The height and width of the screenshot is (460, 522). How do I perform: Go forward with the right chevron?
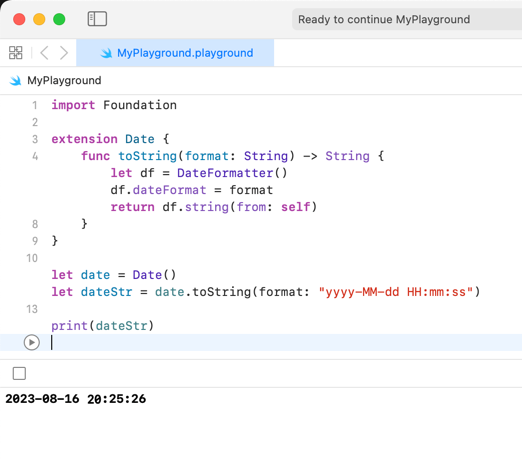[64, 53]
